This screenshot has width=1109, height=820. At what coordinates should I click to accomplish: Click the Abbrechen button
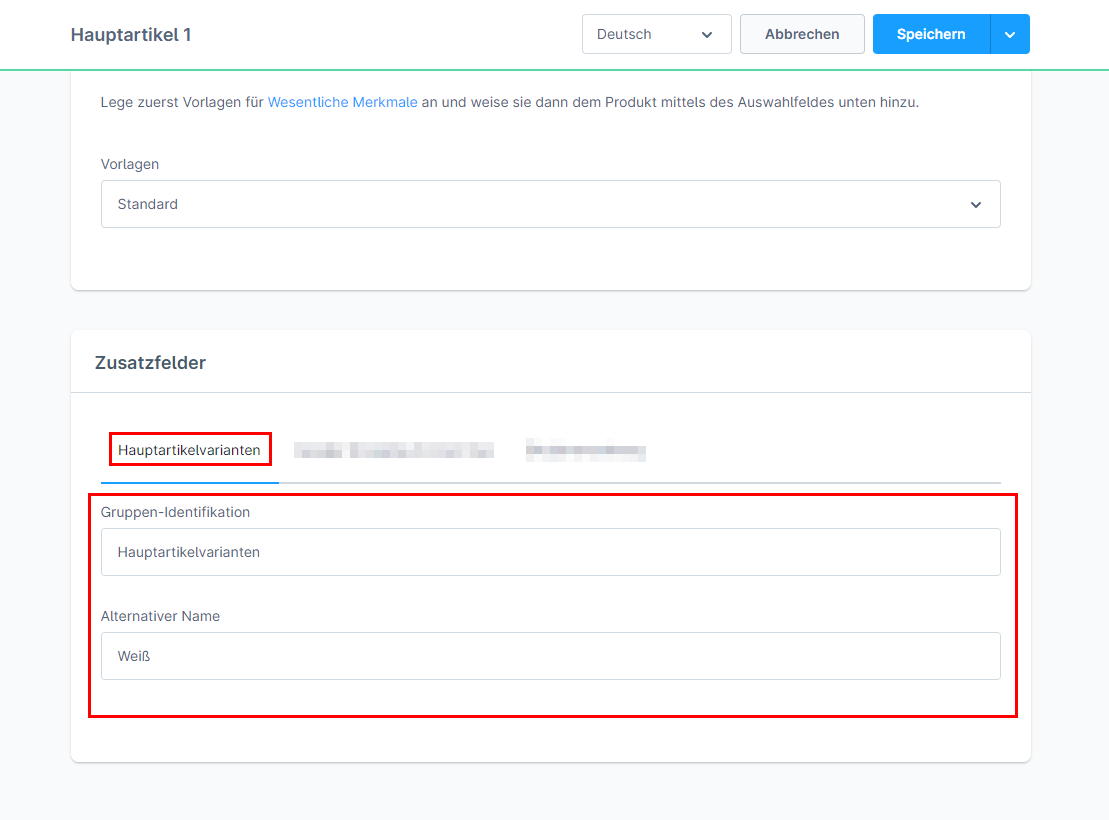(x=802, y=34)
